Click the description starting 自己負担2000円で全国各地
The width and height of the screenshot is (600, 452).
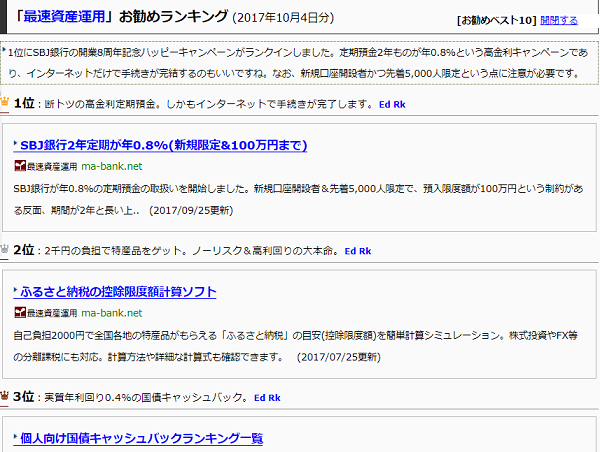click(x=295, y=346)
